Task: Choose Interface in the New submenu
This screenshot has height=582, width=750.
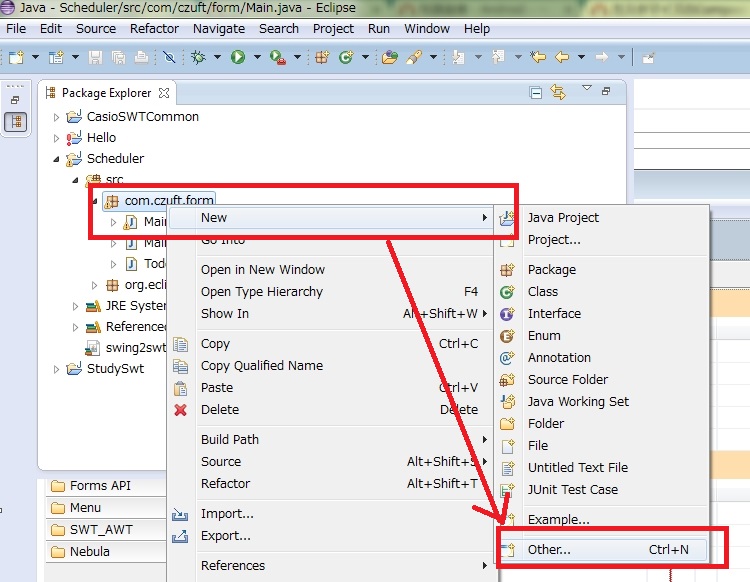Action: (x=554, y=314)
